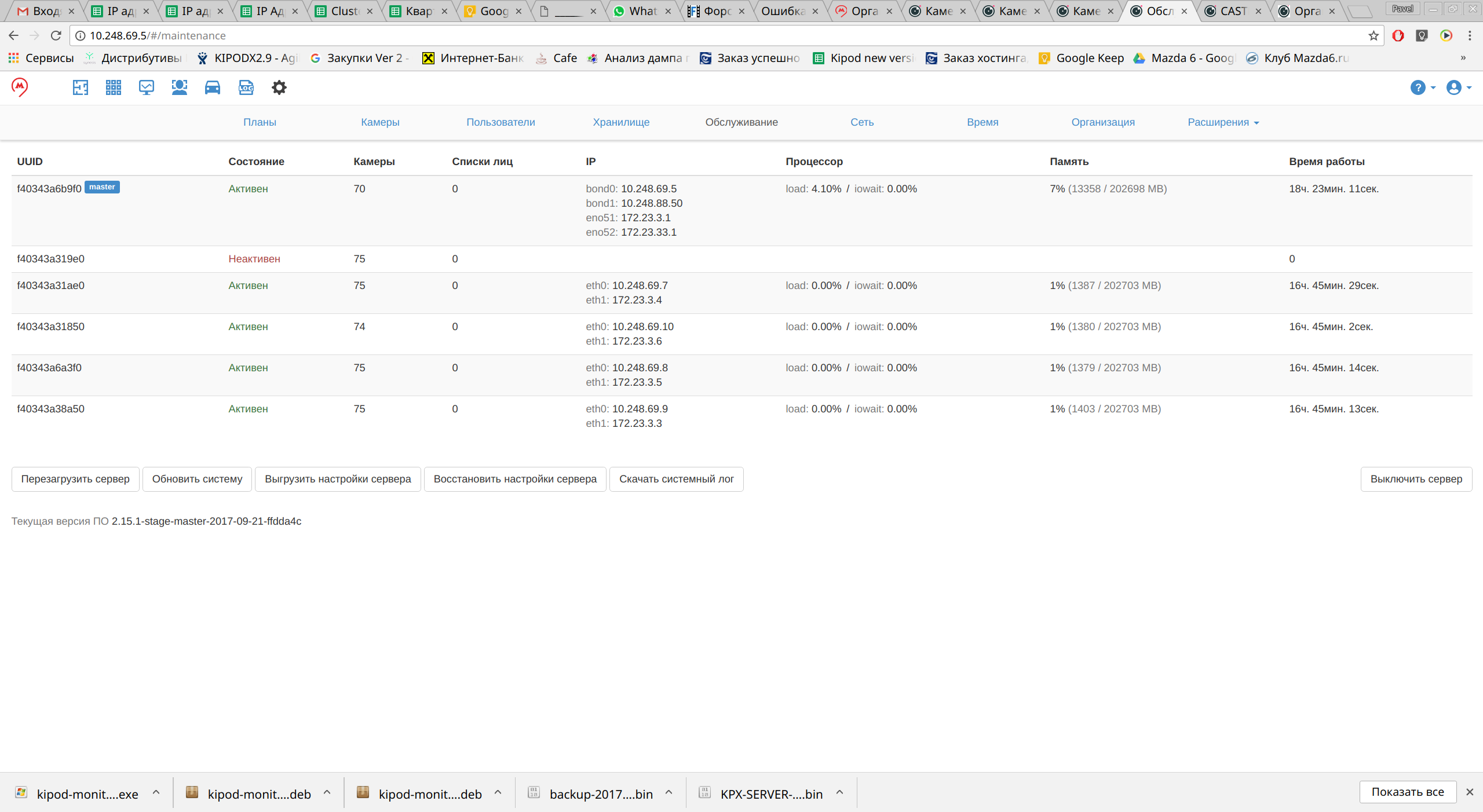Open the Cafe bookmark
Screen dimensions: 1483x812
pyautogui.click(x=557, y=58)
